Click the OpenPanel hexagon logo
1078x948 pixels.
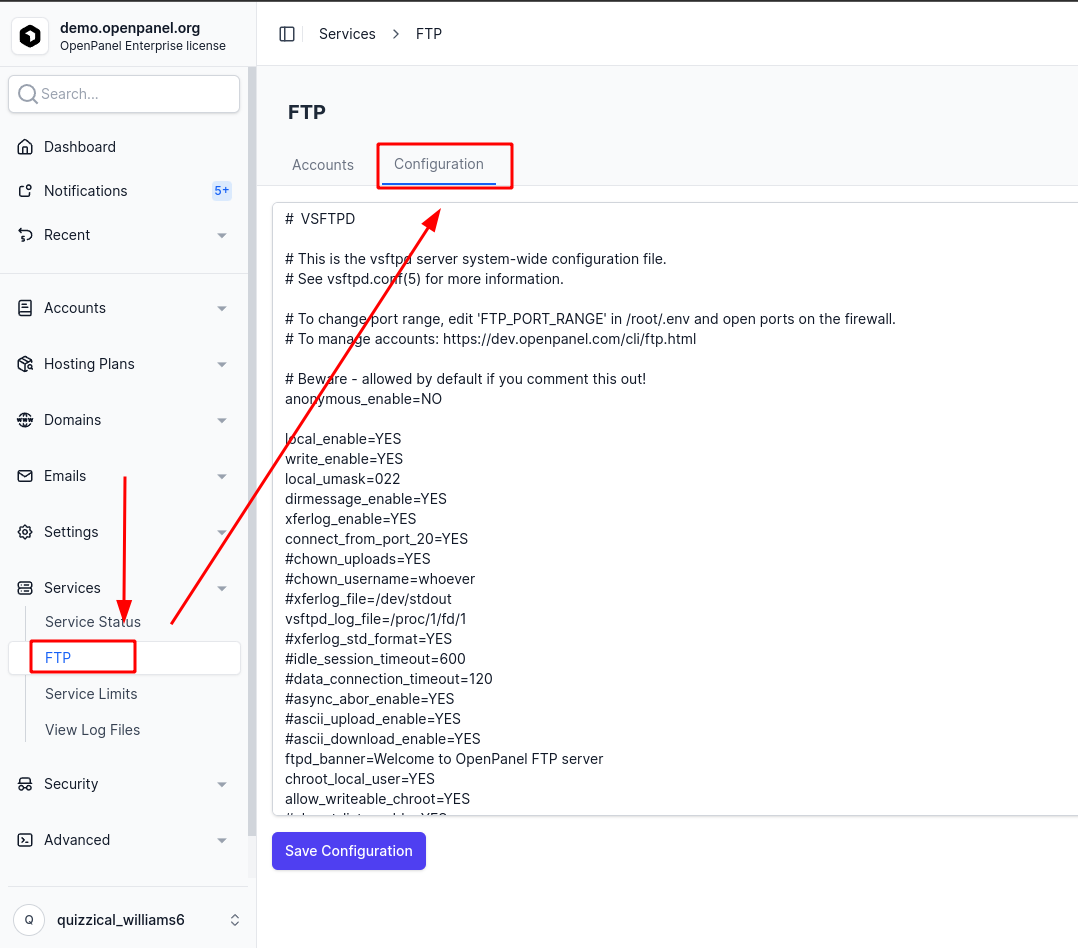click(x=30, y=36)
